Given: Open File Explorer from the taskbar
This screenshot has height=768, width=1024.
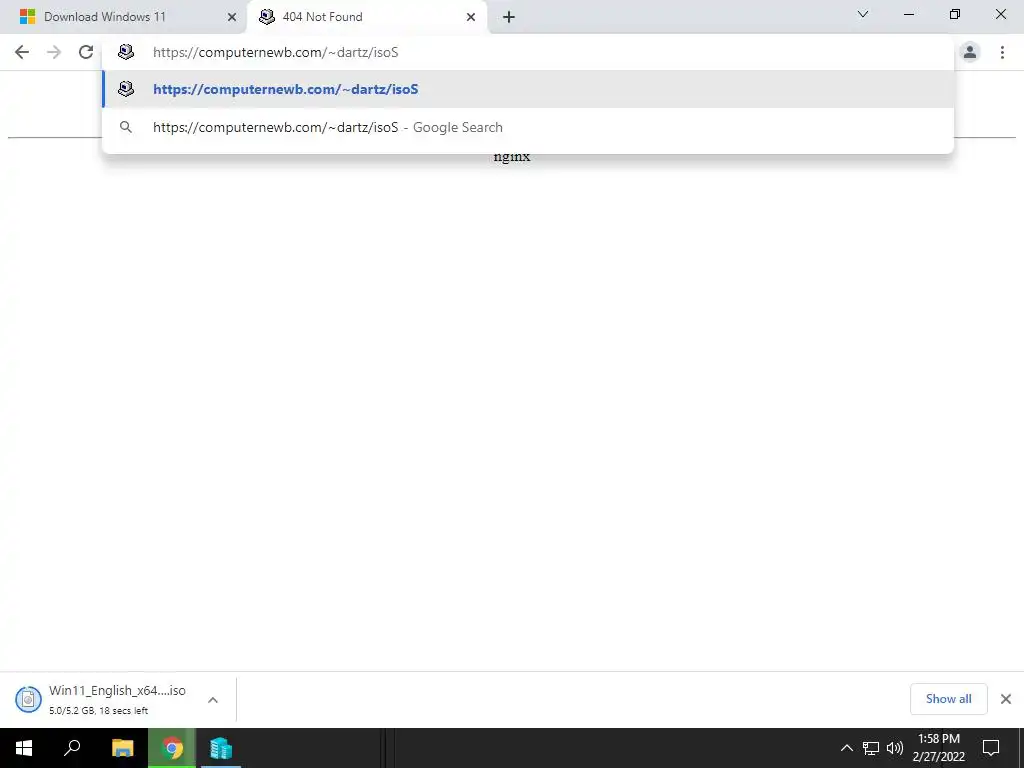Looking at the screenshot, I should coord(122,748).
